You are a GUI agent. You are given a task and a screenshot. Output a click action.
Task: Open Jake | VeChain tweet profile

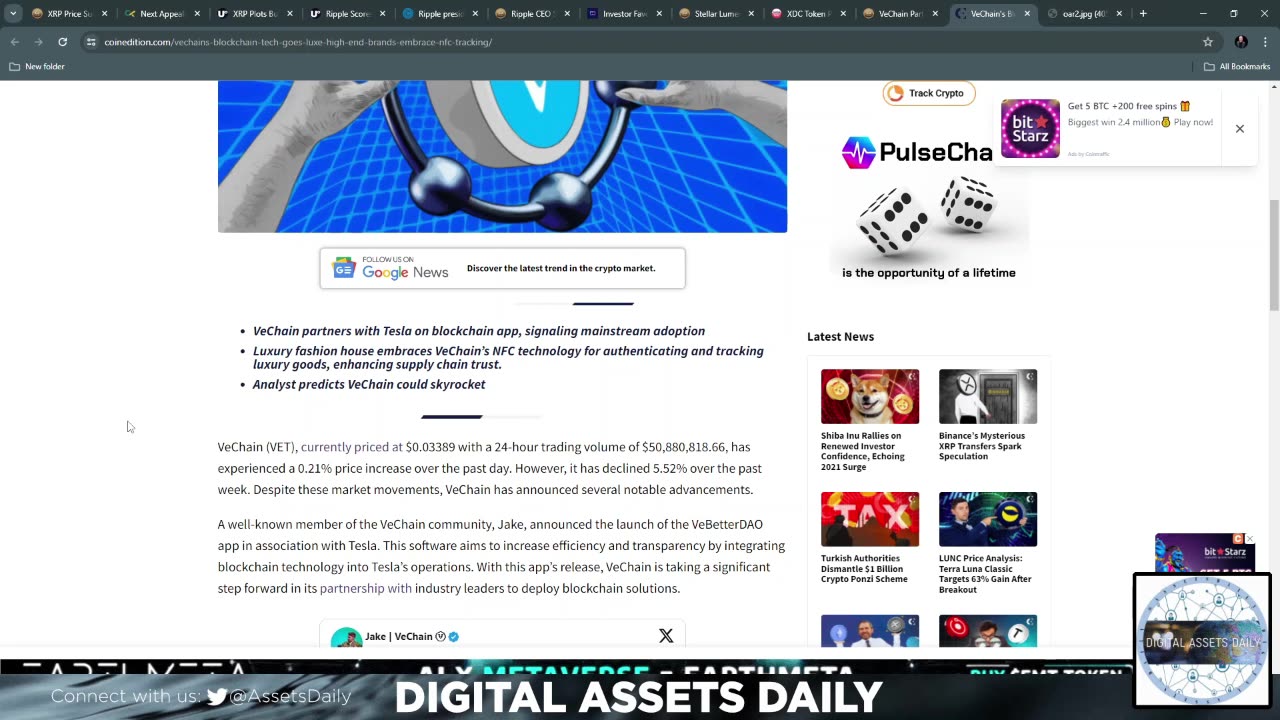coord(398,636)
